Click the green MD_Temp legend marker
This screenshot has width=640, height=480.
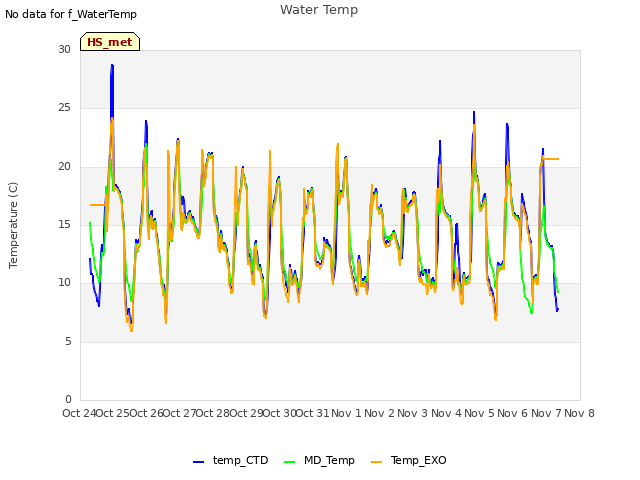coord(289,462)
